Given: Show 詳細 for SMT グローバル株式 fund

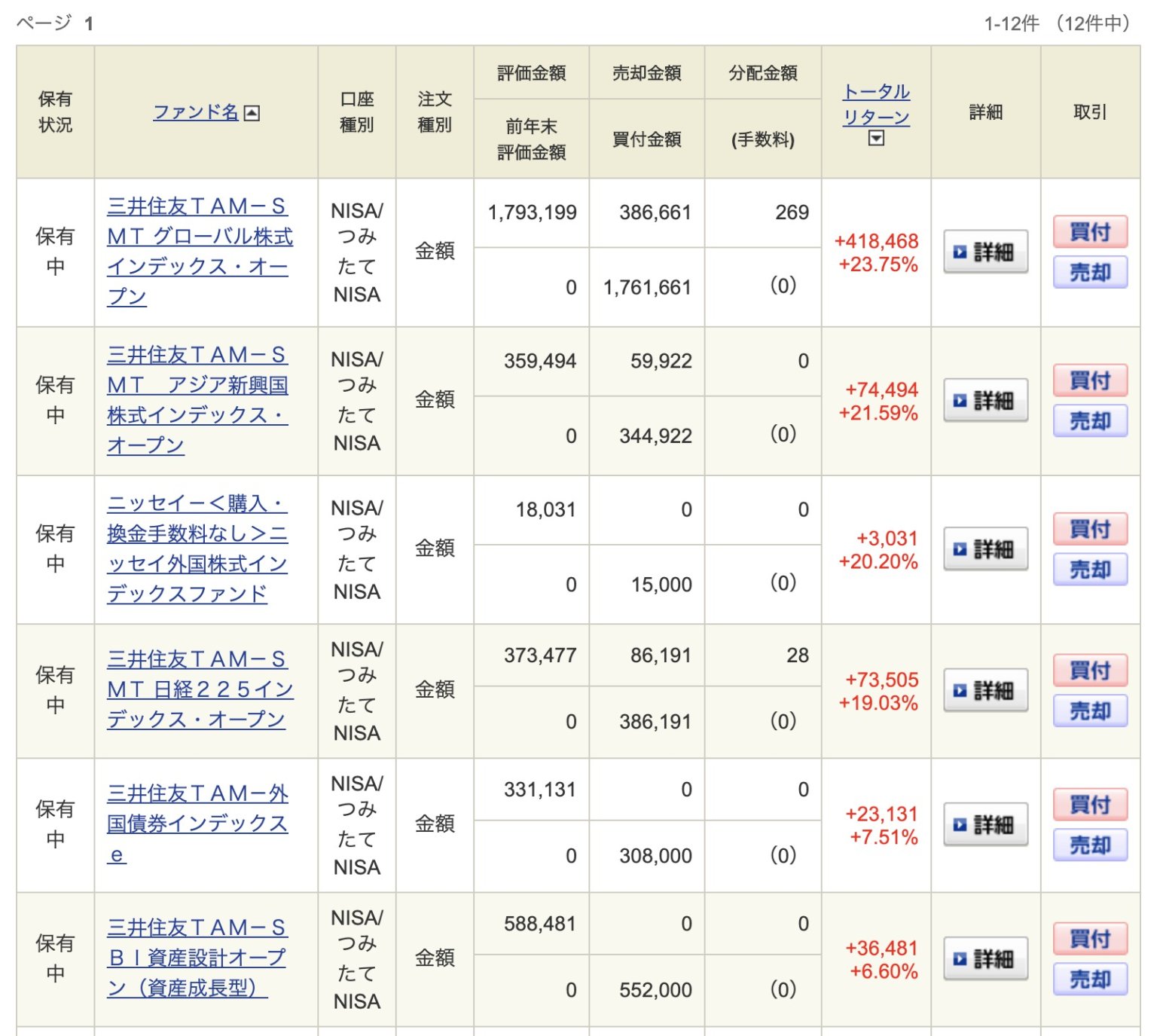Looking at the screenshot, I should point(985,252).
